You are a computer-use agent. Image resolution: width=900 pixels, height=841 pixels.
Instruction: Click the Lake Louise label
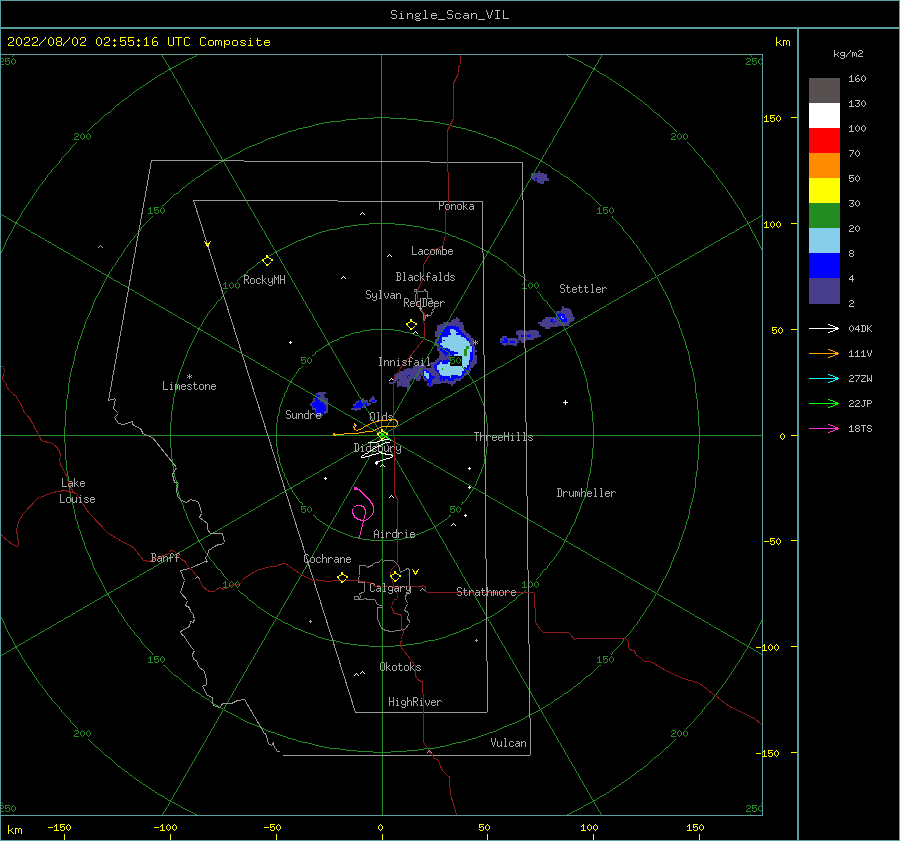(x=77, y=491)
